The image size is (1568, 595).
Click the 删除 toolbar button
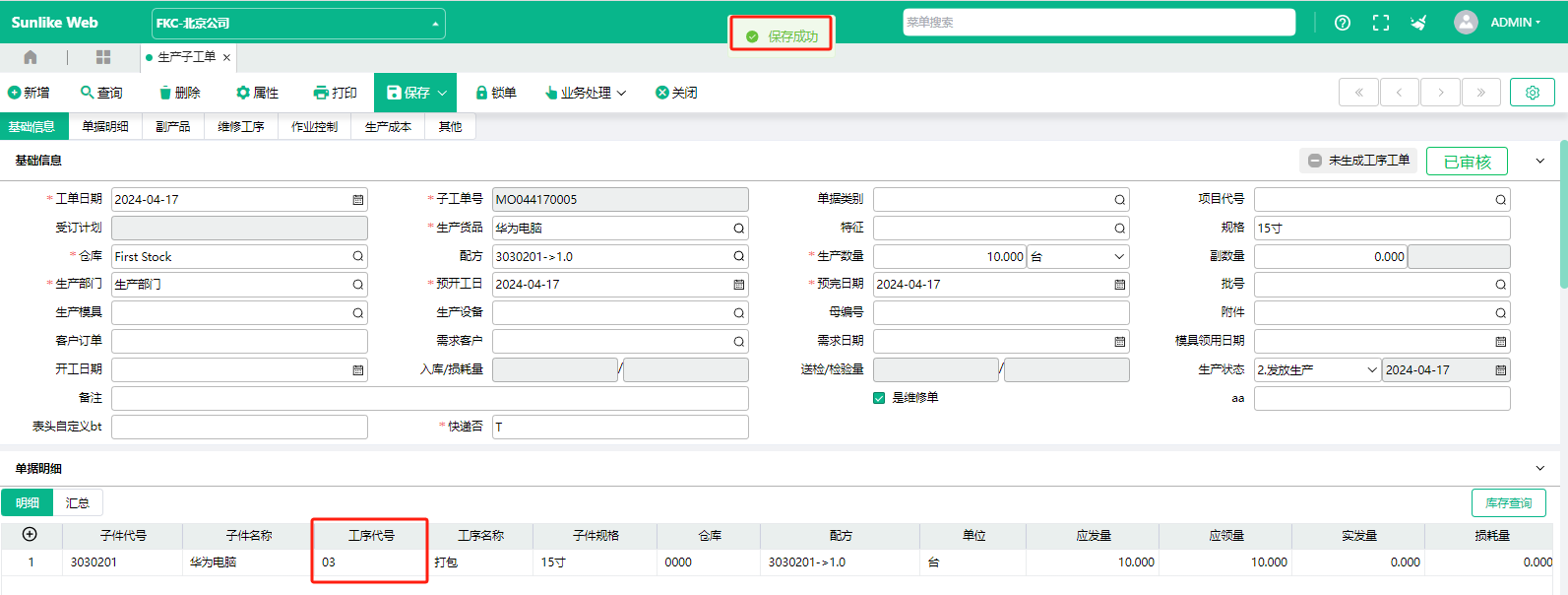click(180, 93)
